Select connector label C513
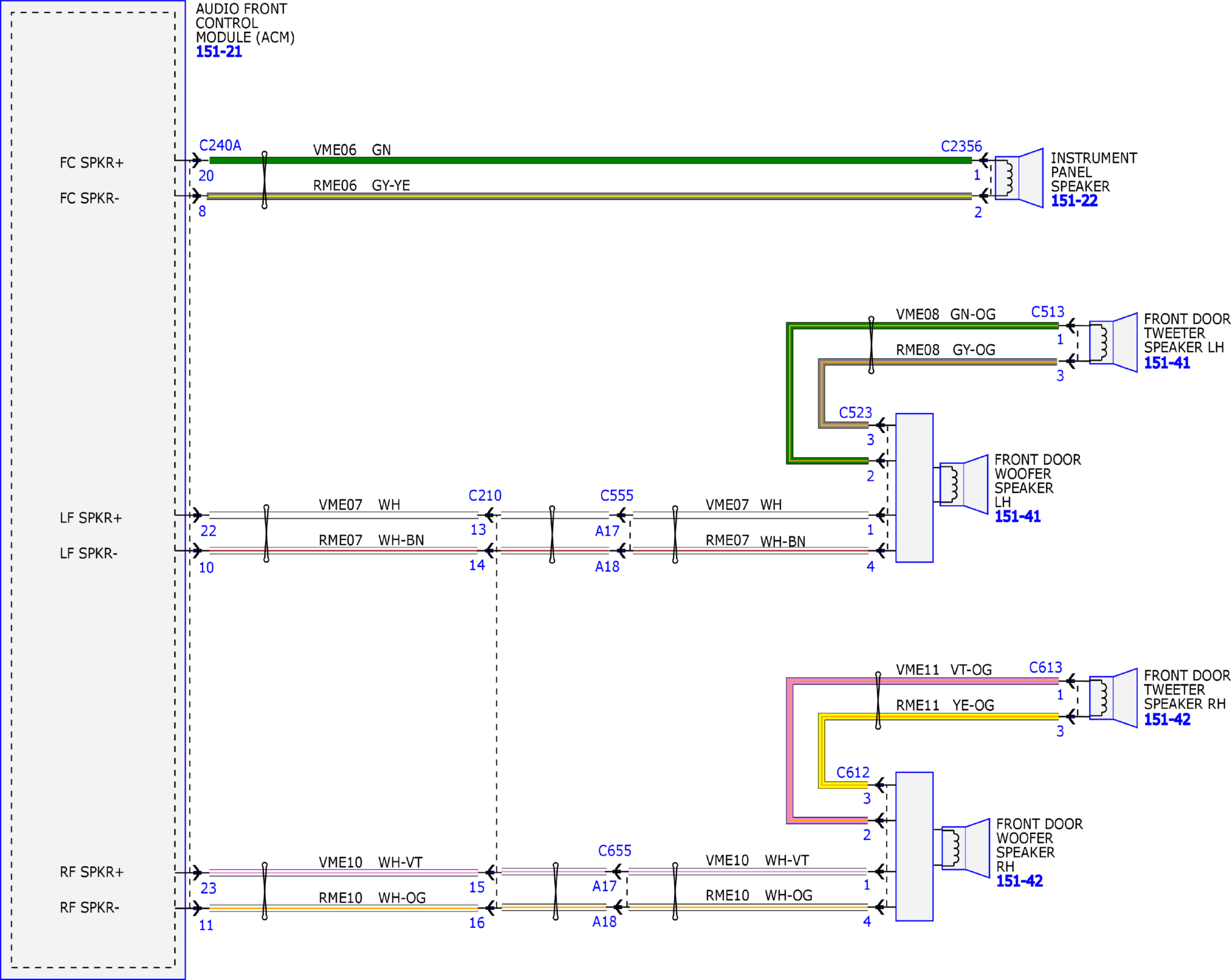This screenshot has width=1231, height=980. [x=1047, y=312]
